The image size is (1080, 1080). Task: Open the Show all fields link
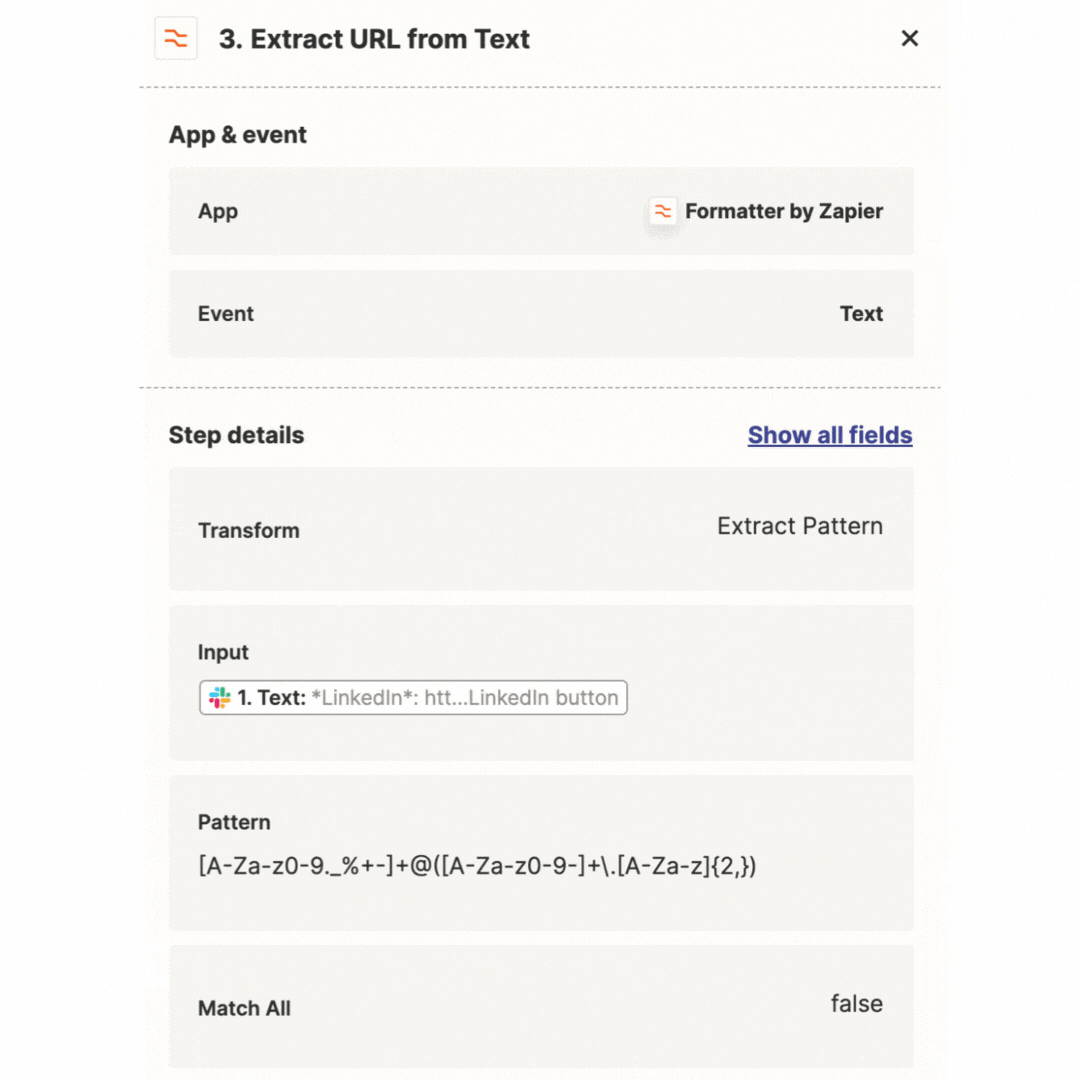click(x=829, y=435)
